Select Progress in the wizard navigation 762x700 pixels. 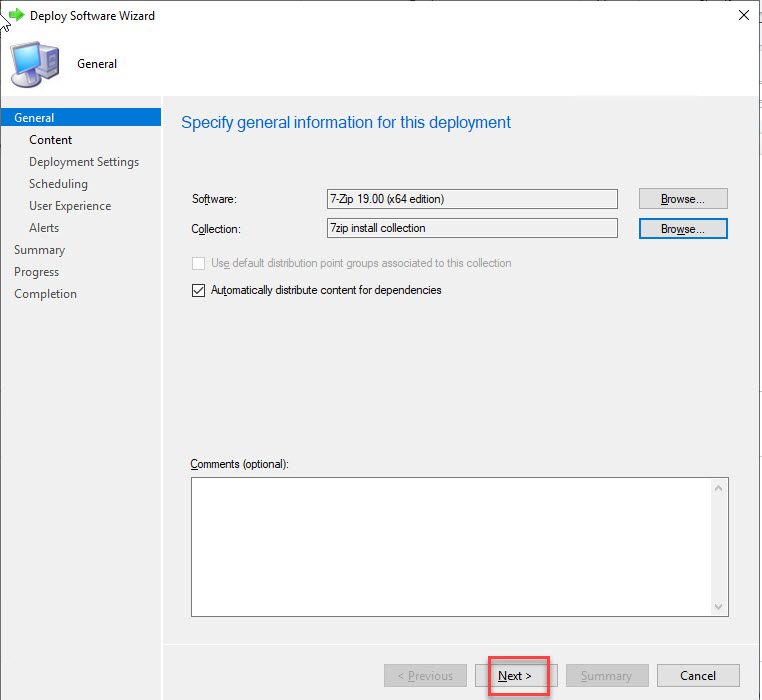tap(37, 272)
